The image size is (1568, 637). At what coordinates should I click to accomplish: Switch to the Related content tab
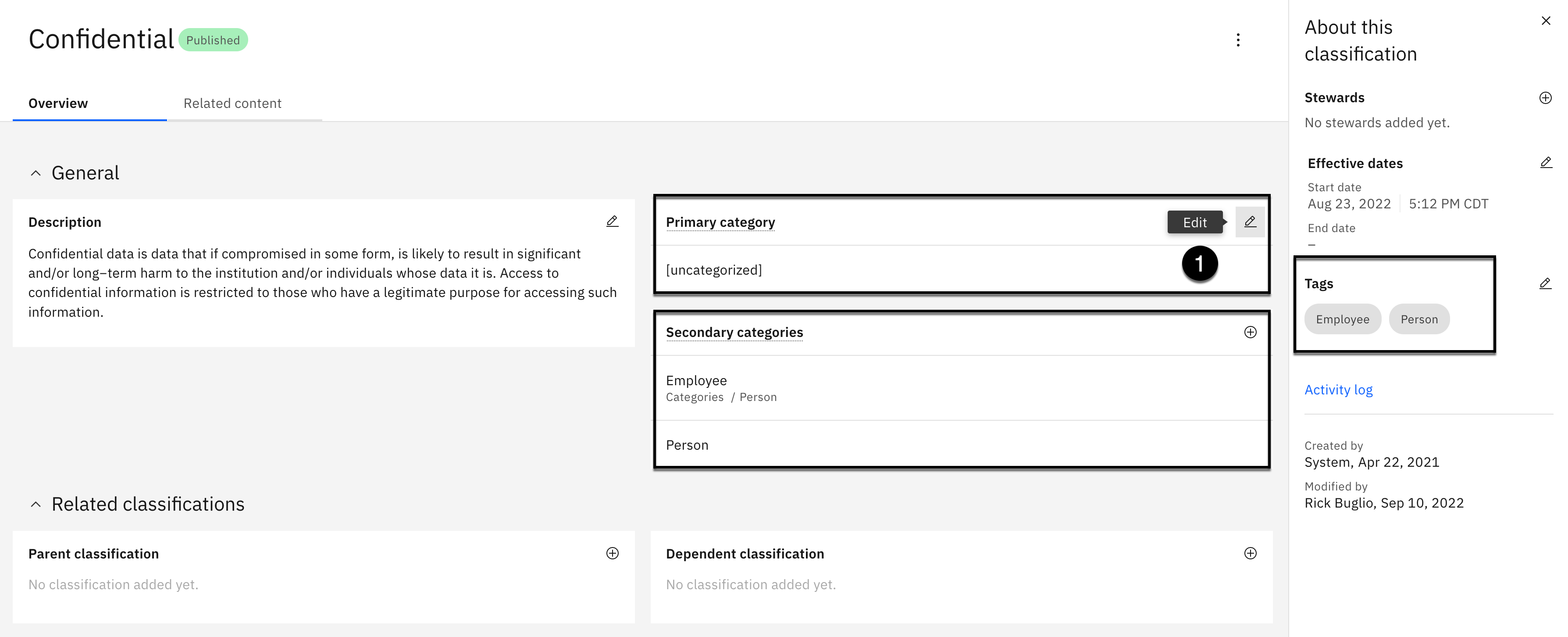coord(232,104)
